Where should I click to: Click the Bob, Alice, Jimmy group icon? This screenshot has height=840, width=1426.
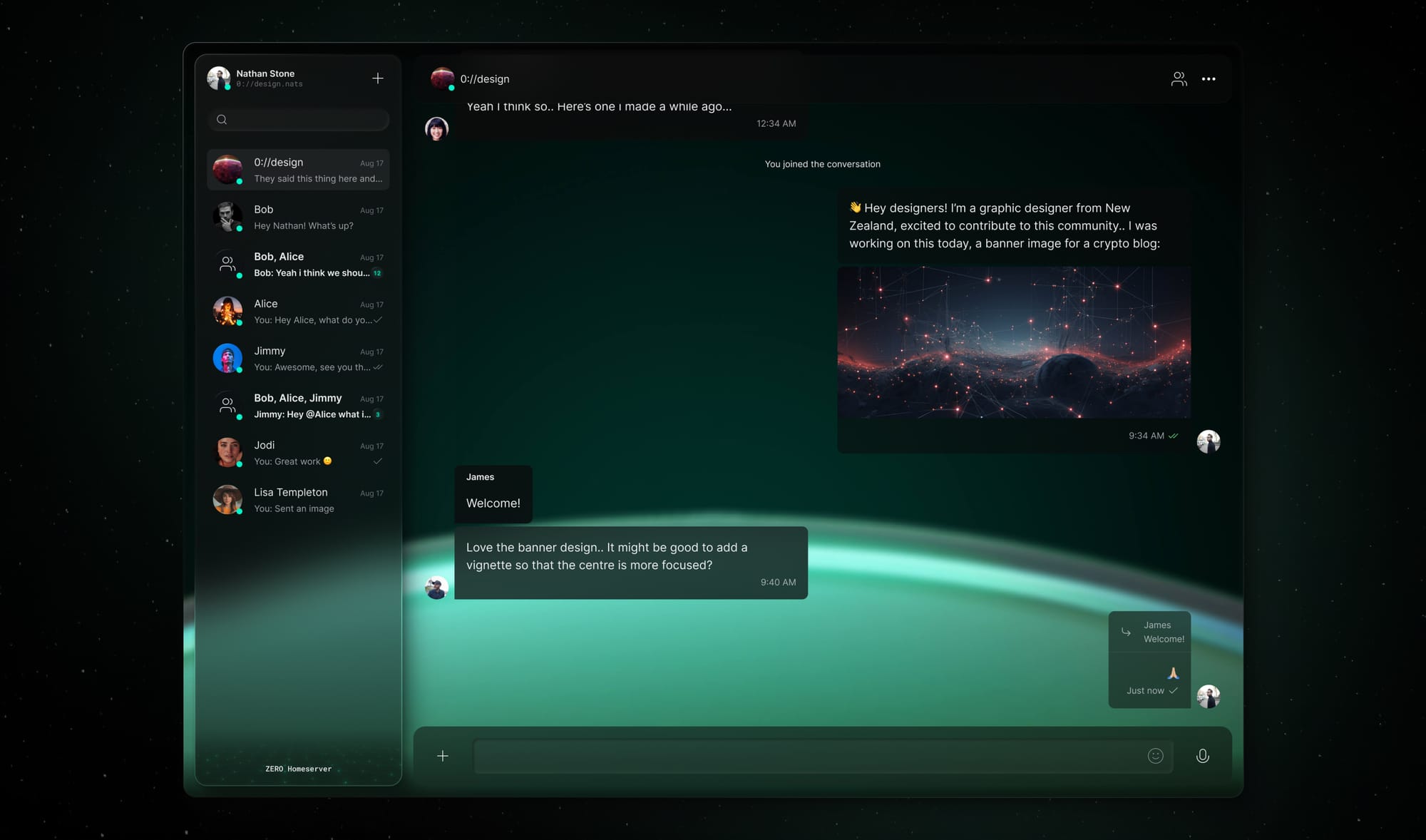click(227, 405)
